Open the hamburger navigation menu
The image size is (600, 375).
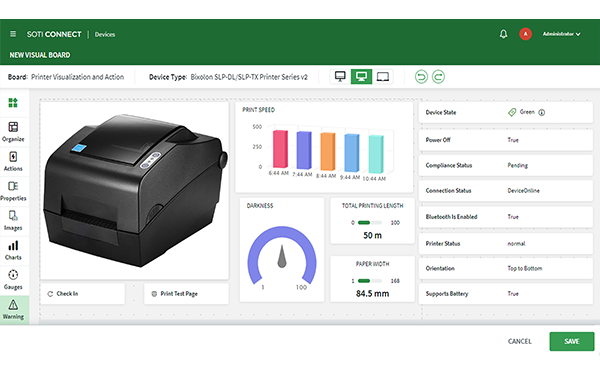pos(13,34)
